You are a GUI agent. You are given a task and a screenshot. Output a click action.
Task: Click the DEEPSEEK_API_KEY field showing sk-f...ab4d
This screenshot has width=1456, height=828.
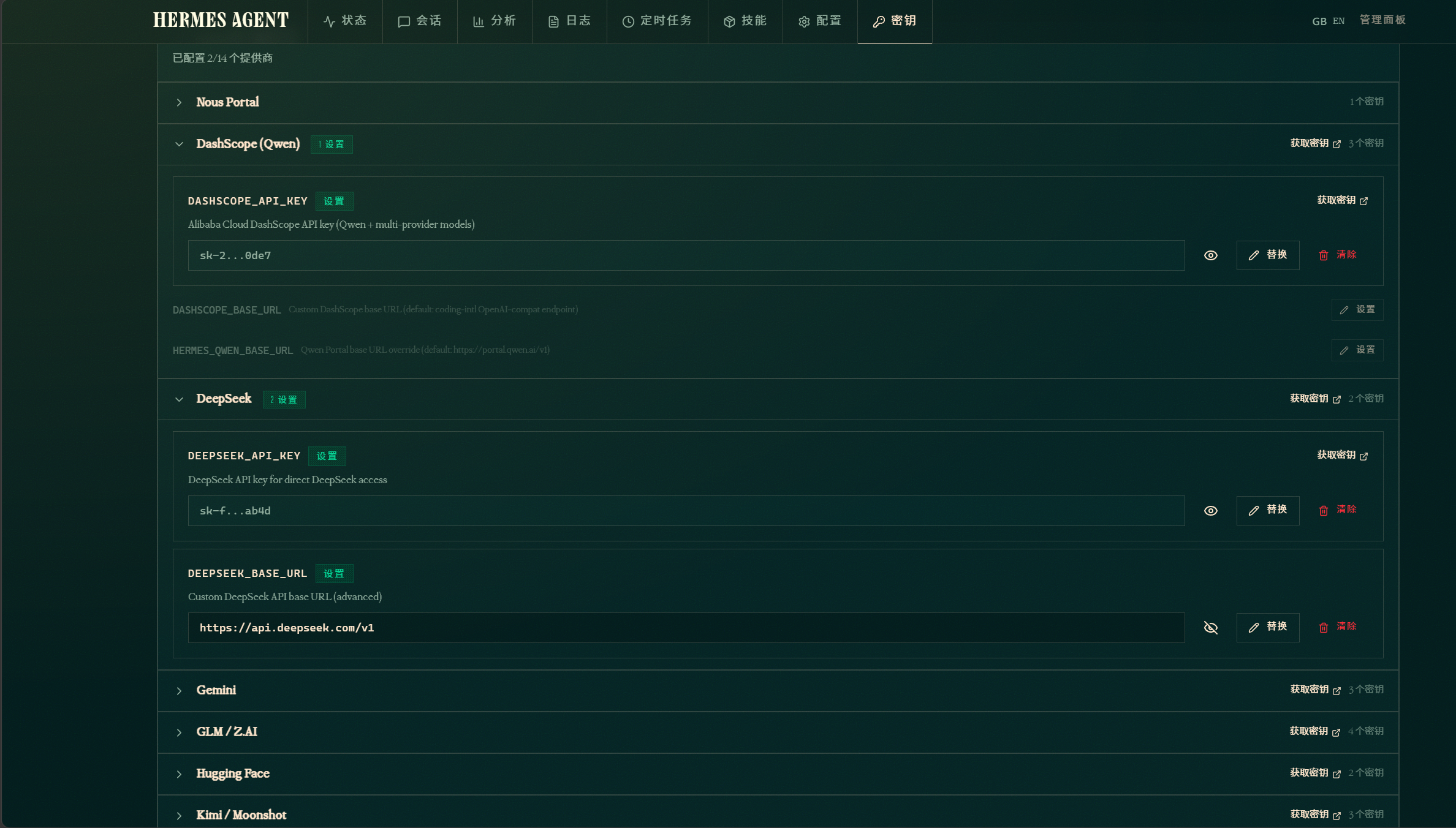pyautogui.click(x=686, y=511)
